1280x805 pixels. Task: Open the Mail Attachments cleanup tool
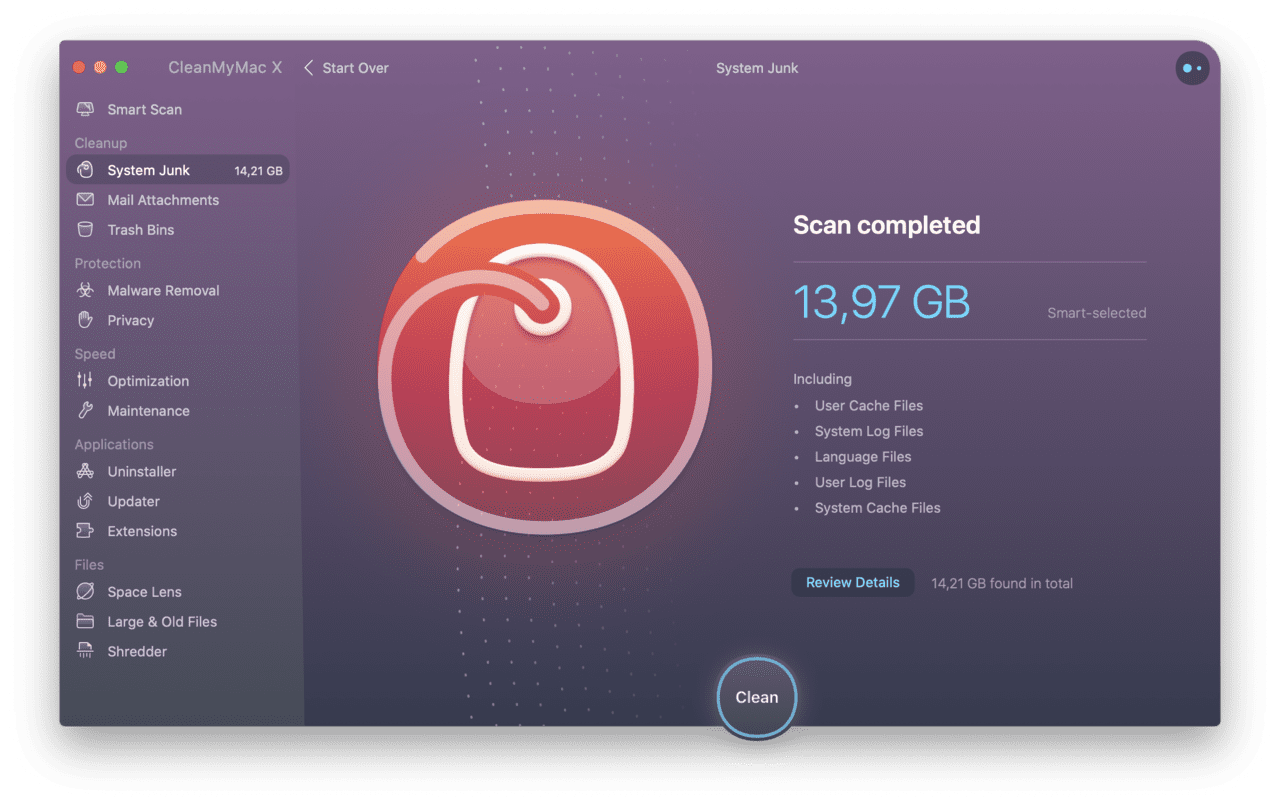tap(163, 200)
